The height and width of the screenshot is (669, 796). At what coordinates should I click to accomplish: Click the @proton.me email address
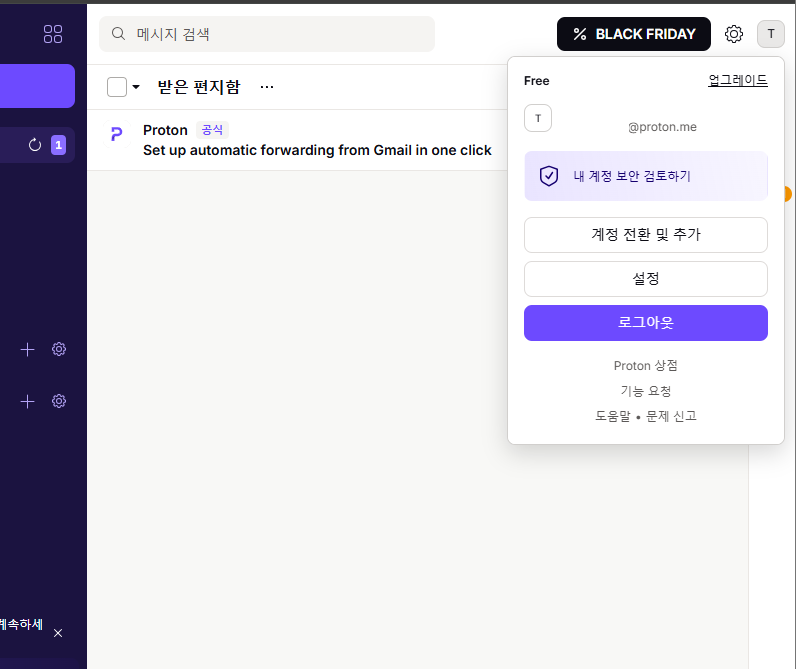click(x=662, y=127)
